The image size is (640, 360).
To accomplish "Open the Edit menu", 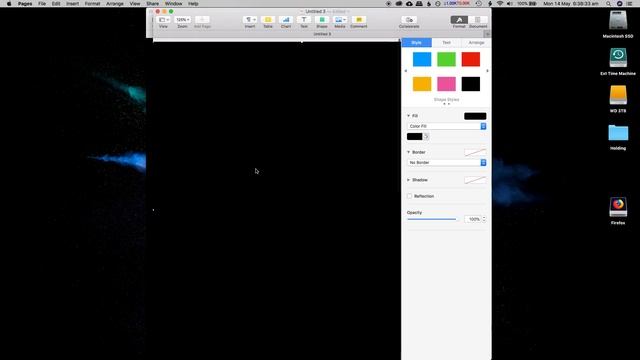I will point(56,4).
